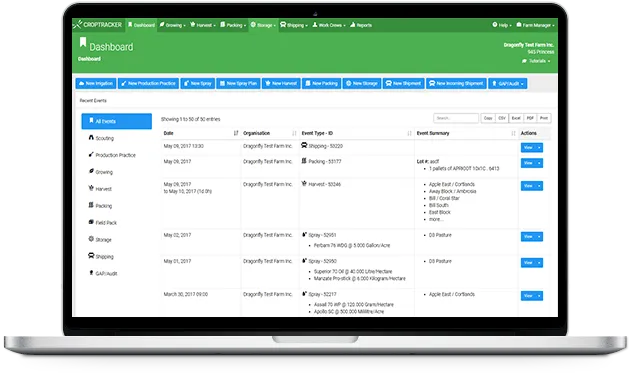This screenshot has width=632, height=378.
Task: View the Spray - 52217 event
Action: tap(528, 296)
